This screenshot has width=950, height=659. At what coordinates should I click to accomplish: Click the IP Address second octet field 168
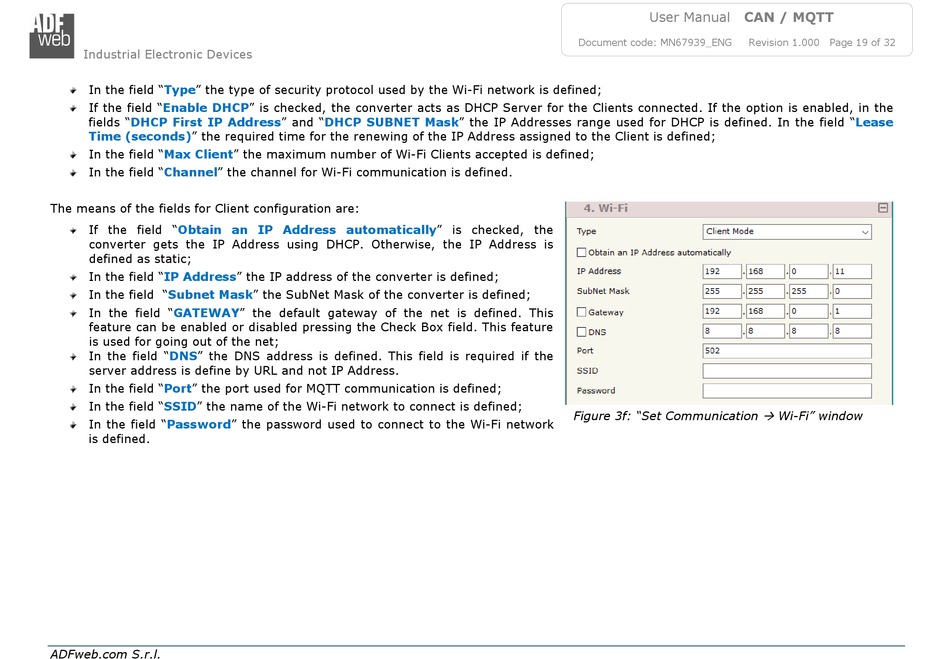765,271
